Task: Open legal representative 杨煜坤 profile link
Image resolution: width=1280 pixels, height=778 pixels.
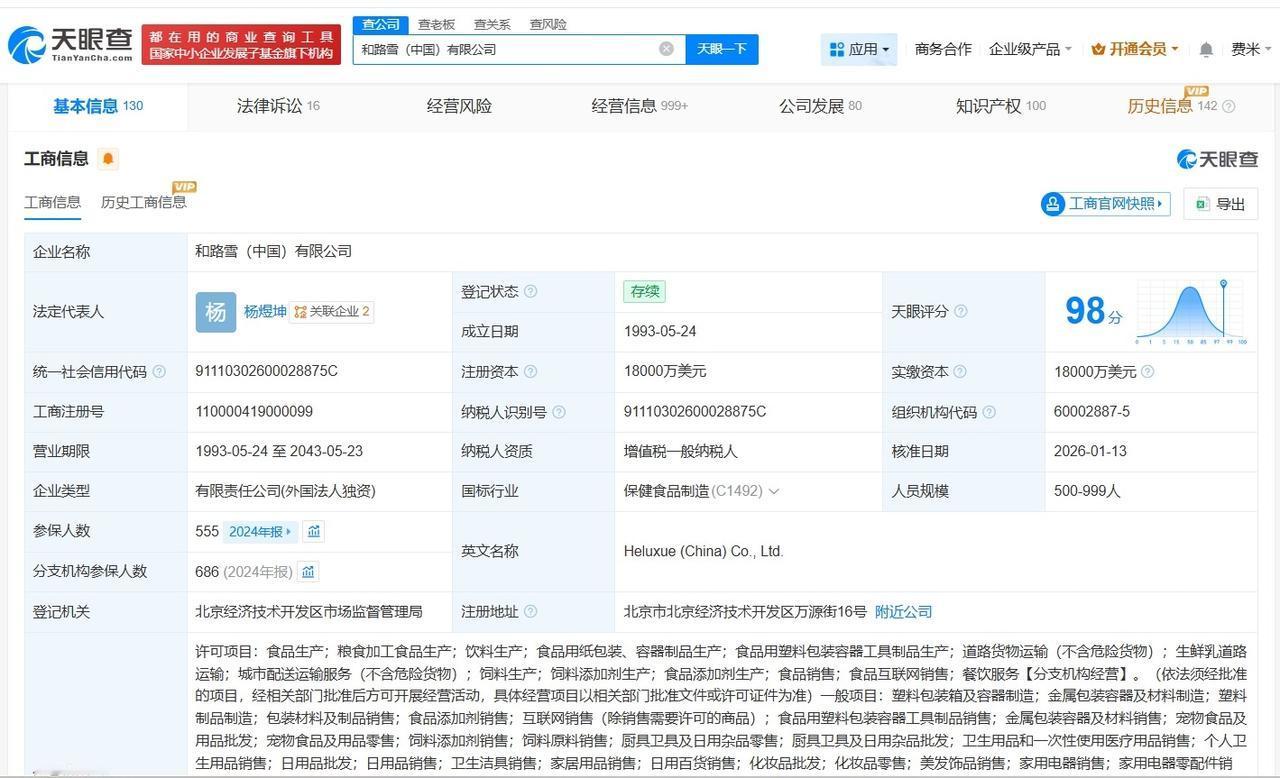Action: [265, 312]
